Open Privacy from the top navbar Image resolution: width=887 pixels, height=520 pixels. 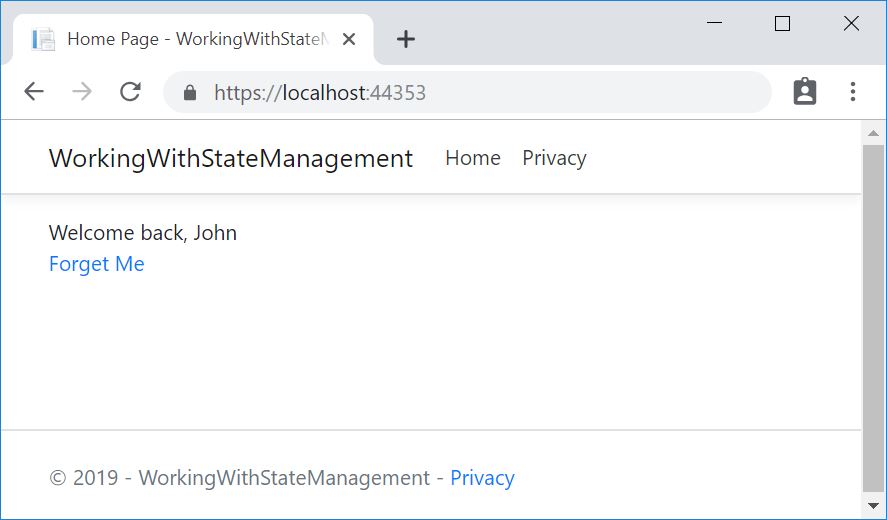tap(554, 158)
